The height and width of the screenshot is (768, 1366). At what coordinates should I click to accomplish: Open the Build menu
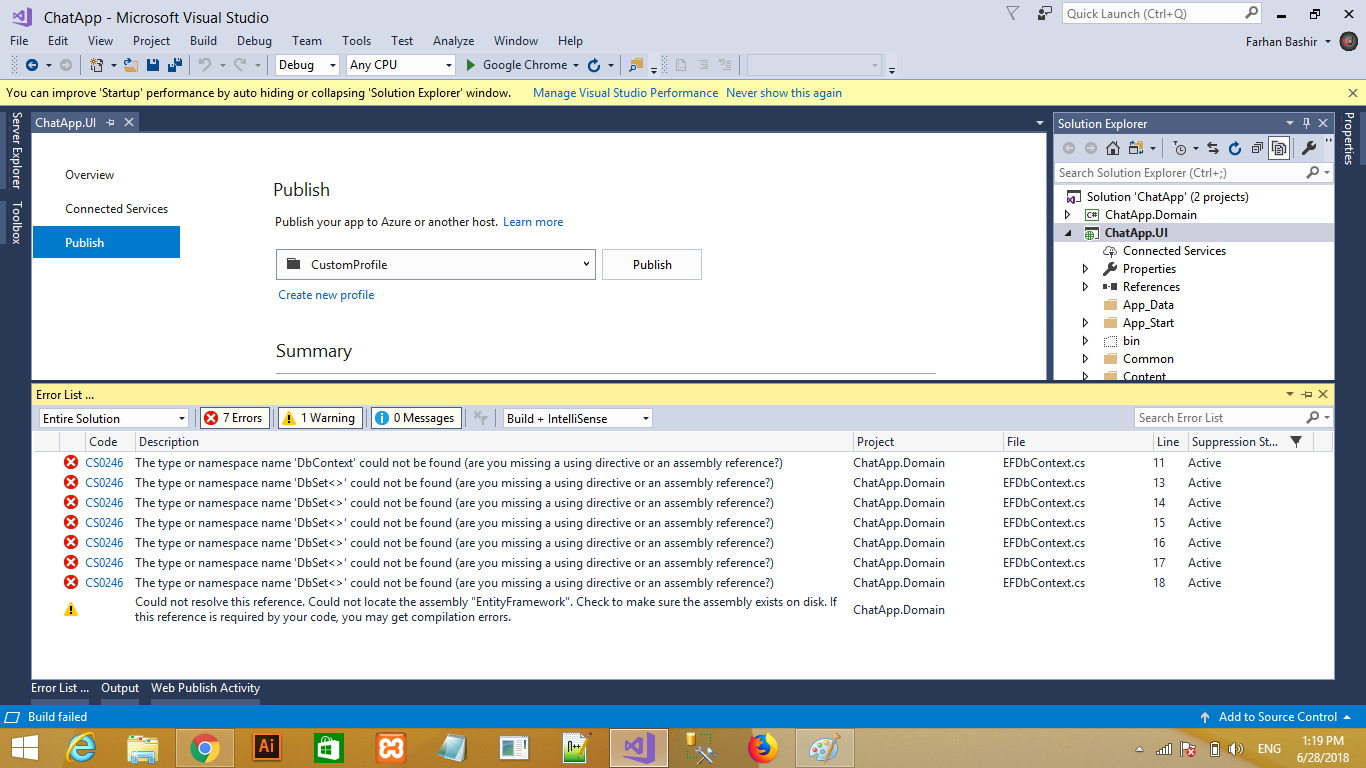203,41
